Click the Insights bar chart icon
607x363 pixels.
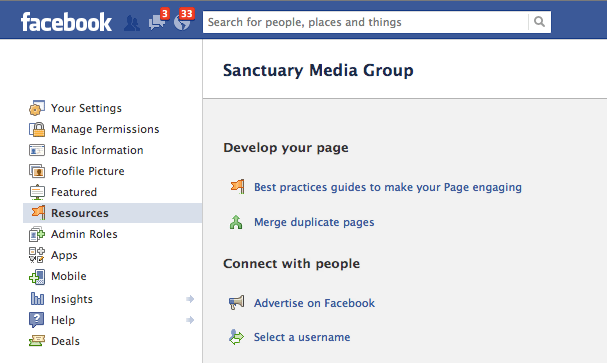click(37, 299)
